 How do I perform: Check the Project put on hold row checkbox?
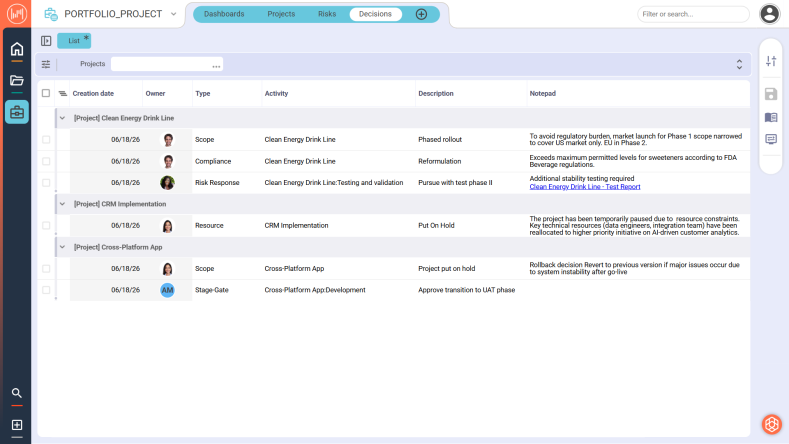(x=46, y=268)
